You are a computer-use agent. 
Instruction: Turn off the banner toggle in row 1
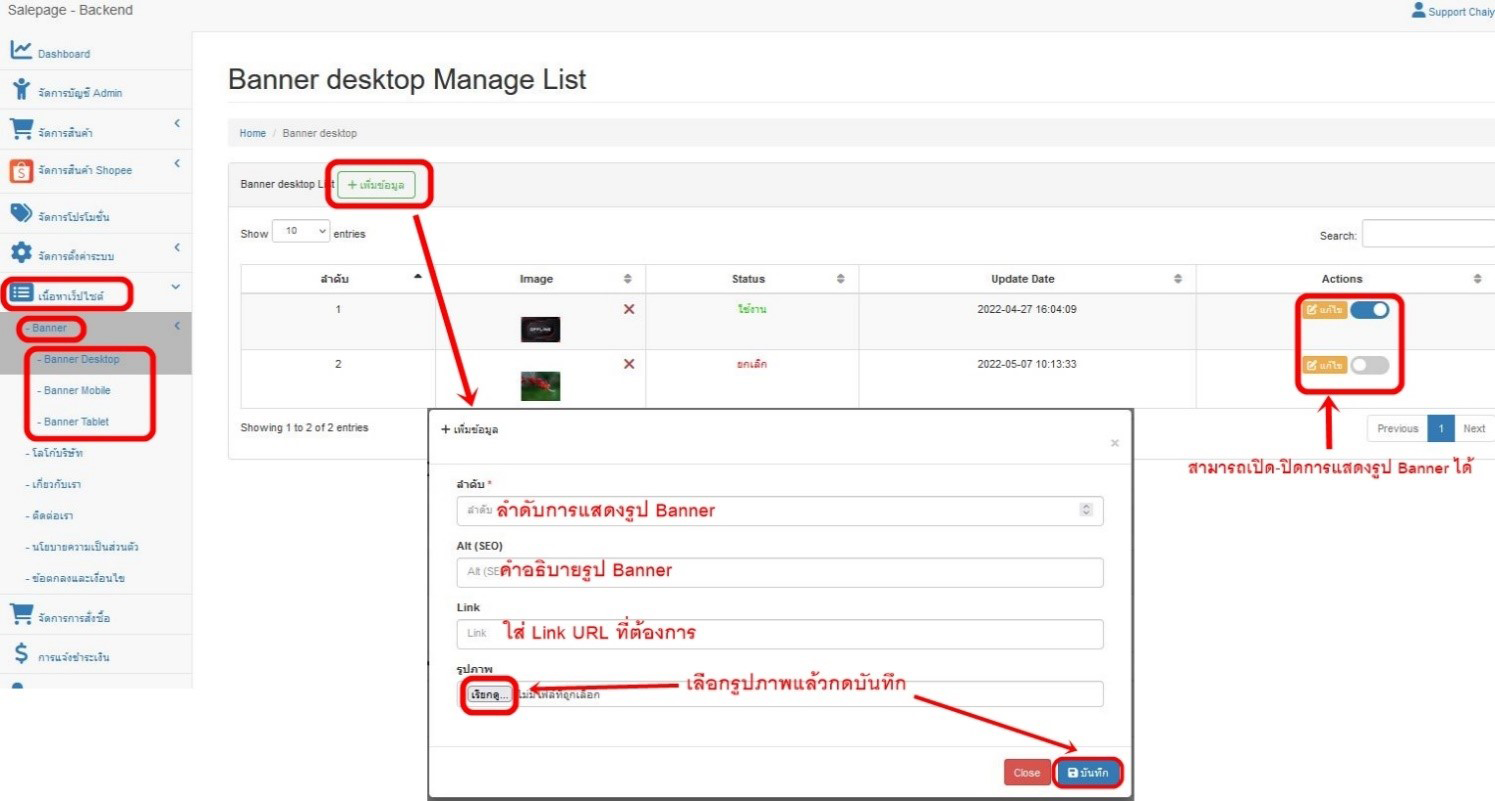tap(1369, 310)
